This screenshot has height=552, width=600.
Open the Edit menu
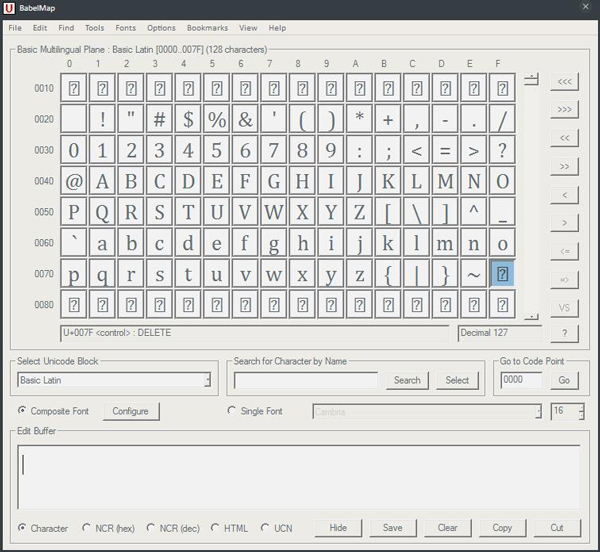pos(40,28)
